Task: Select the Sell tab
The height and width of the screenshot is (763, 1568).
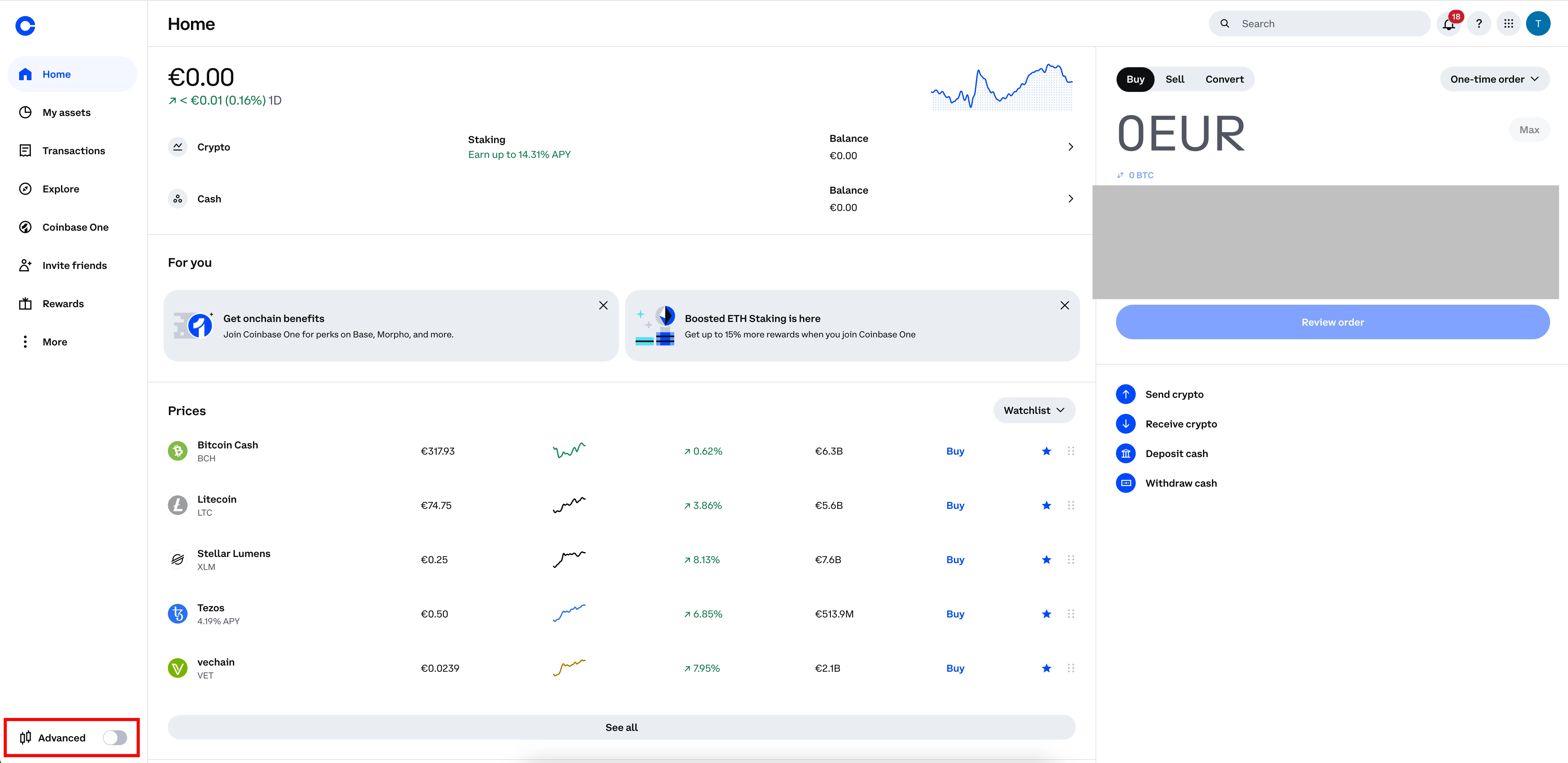Action: [1175, 79]
